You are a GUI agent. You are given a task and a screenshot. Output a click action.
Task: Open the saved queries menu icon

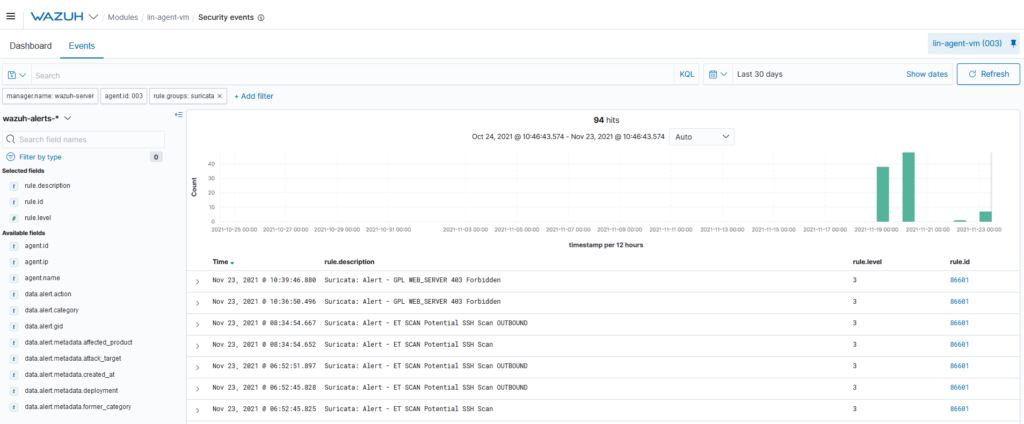pos(17,74)
